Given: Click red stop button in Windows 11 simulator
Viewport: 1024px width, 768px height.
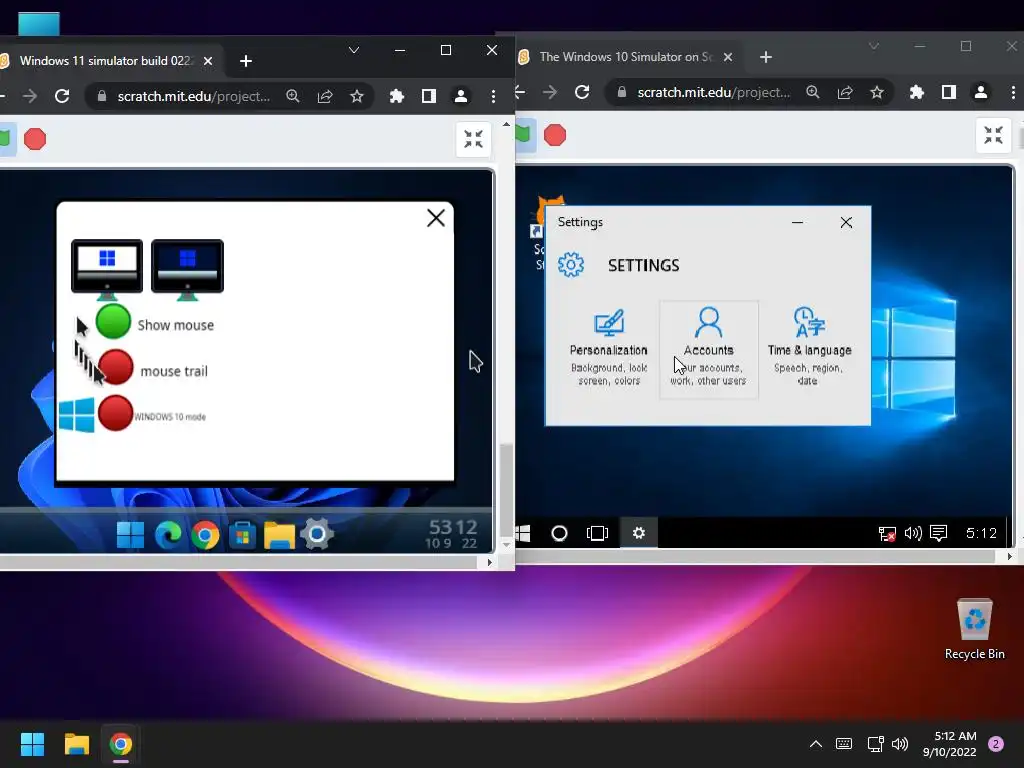Looking at the screenshot, I should (x=35, y=138).
